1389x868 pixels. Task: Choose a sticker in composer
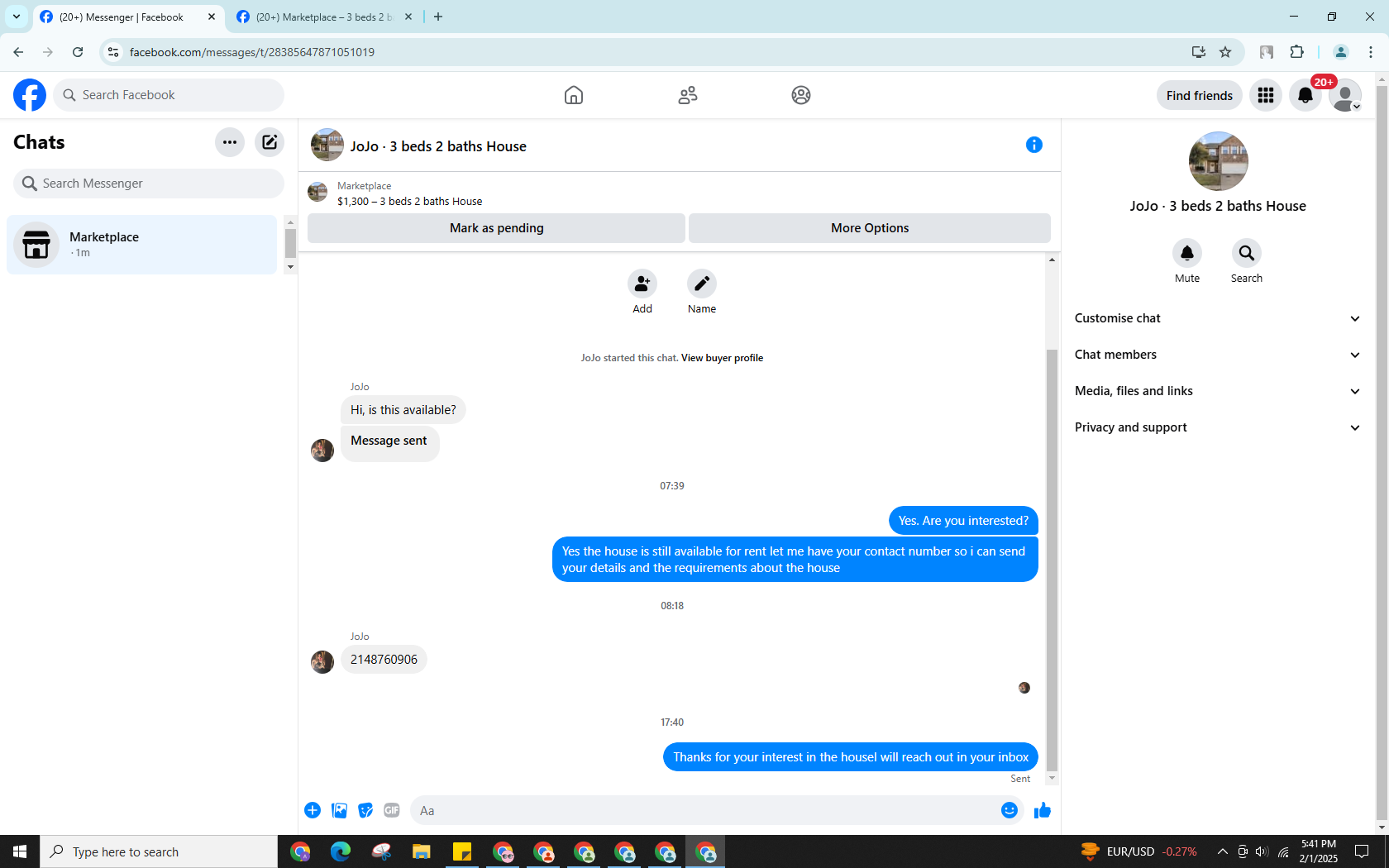365,810
